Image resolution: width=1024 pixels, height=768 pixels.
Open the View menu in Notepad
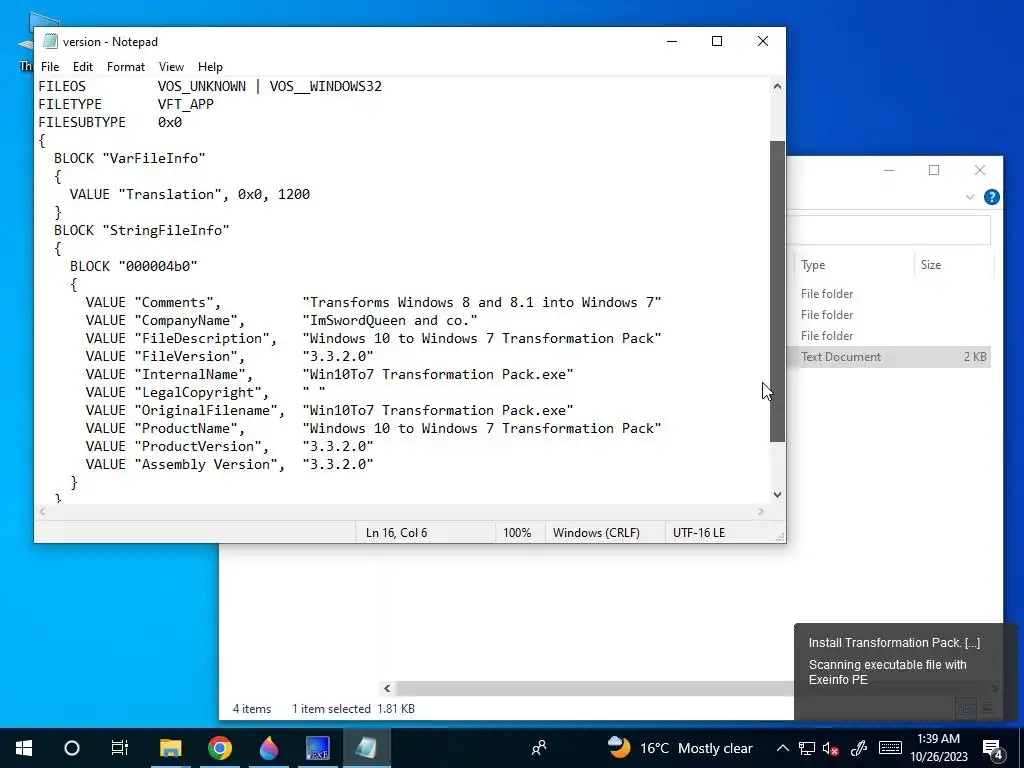(x=171, y=67)
